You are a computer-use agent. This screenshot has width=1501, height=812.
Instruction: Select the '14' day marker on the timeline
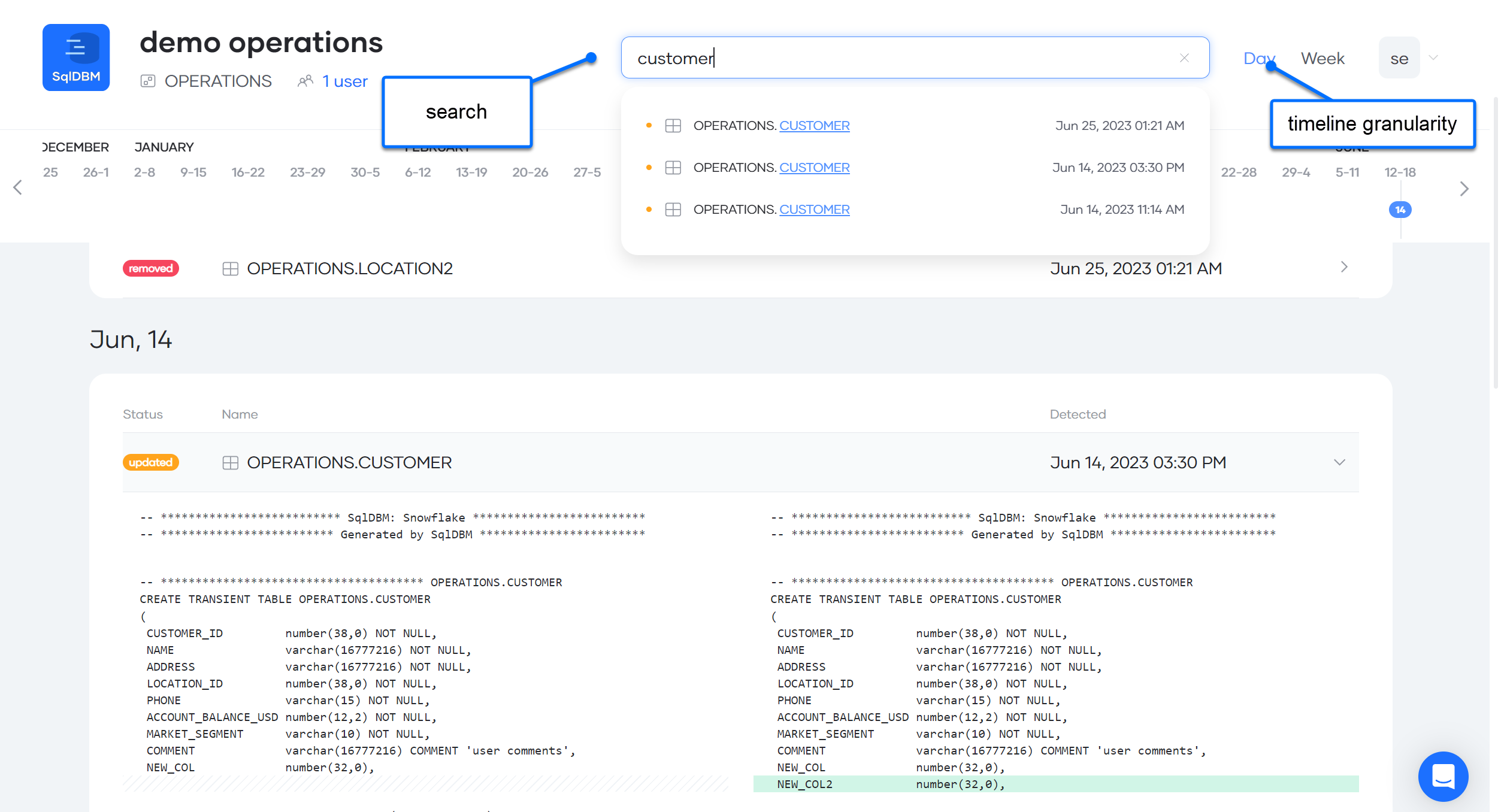pos(1400,210)
